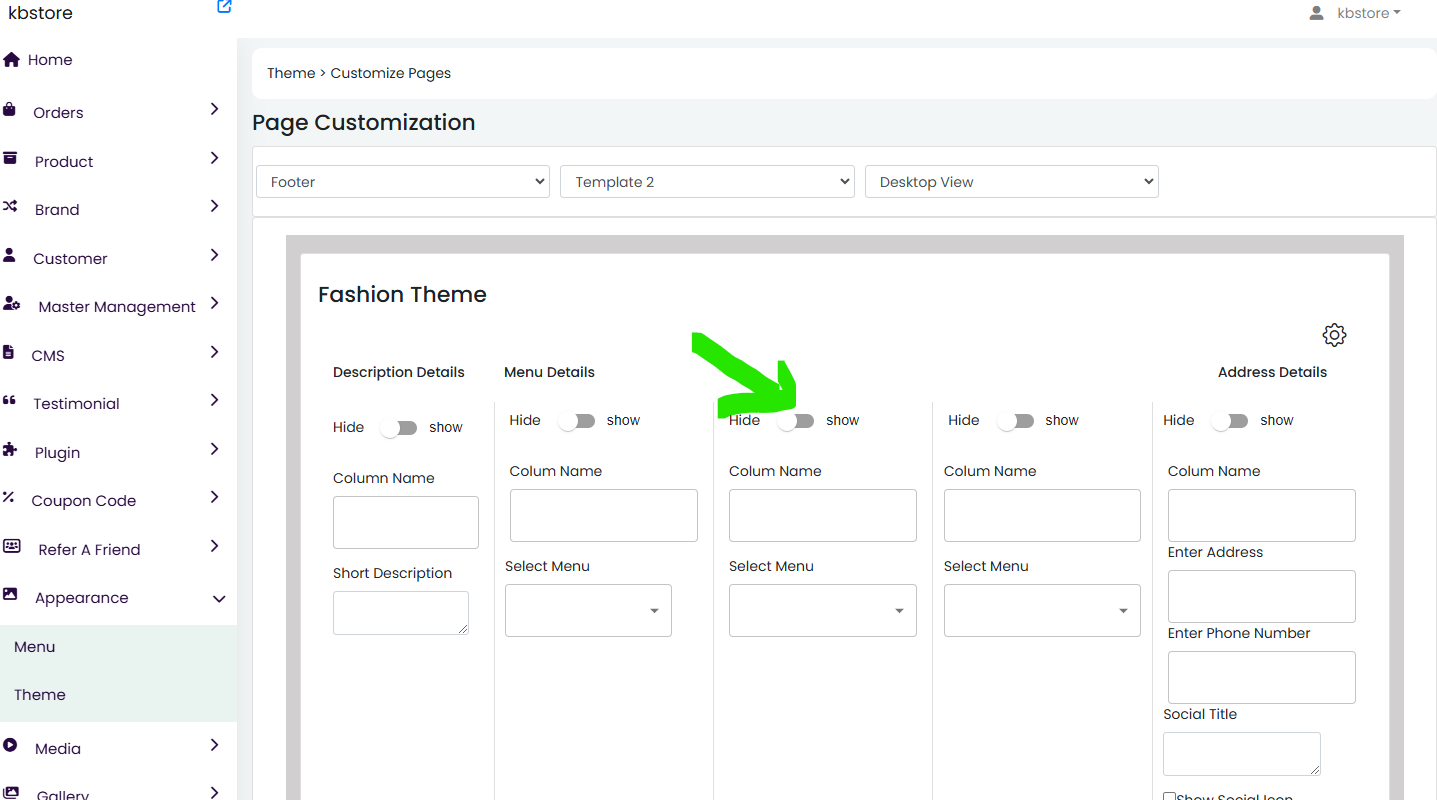1437x800 pixels.
Task: Toggle Hide/show switch under Menu Details heading
Action: point(576,421)
